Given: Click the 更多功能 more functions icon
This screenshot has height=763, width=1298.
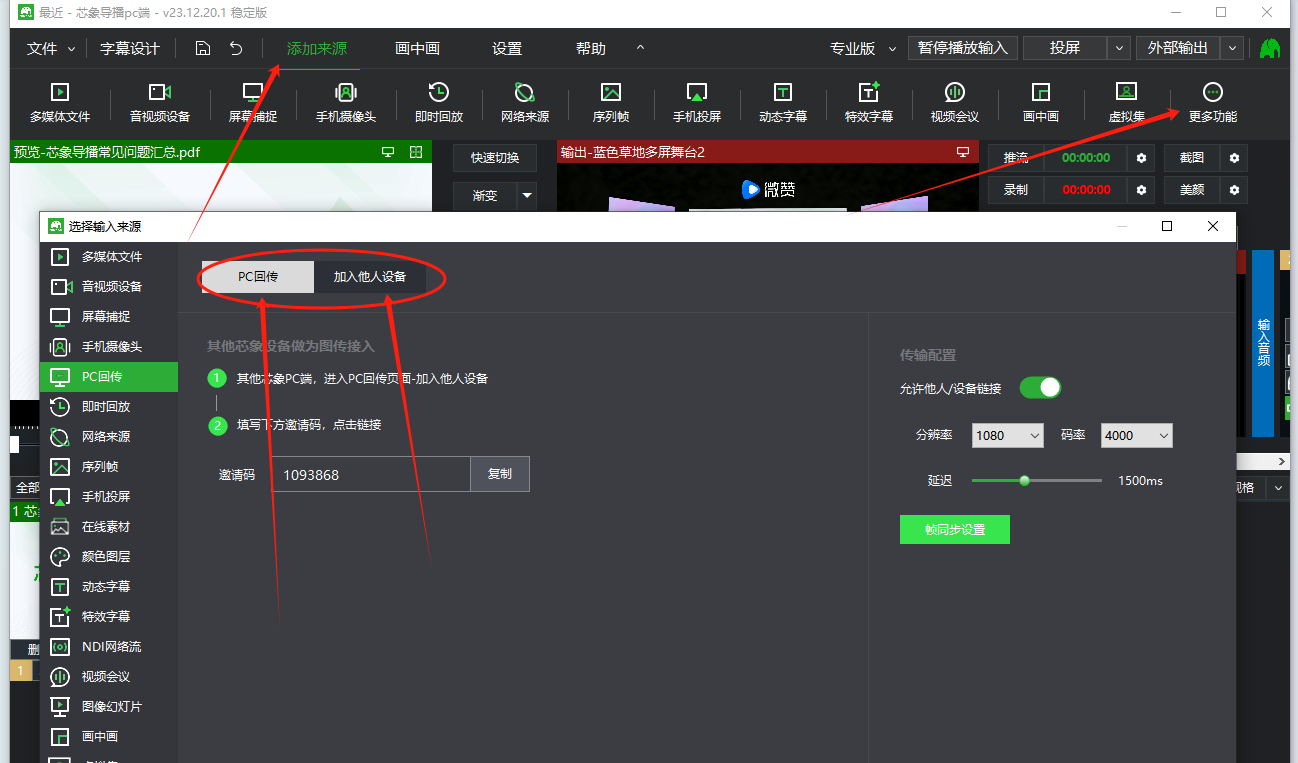Looking at the screenshot, I should tap(1212, 102).
